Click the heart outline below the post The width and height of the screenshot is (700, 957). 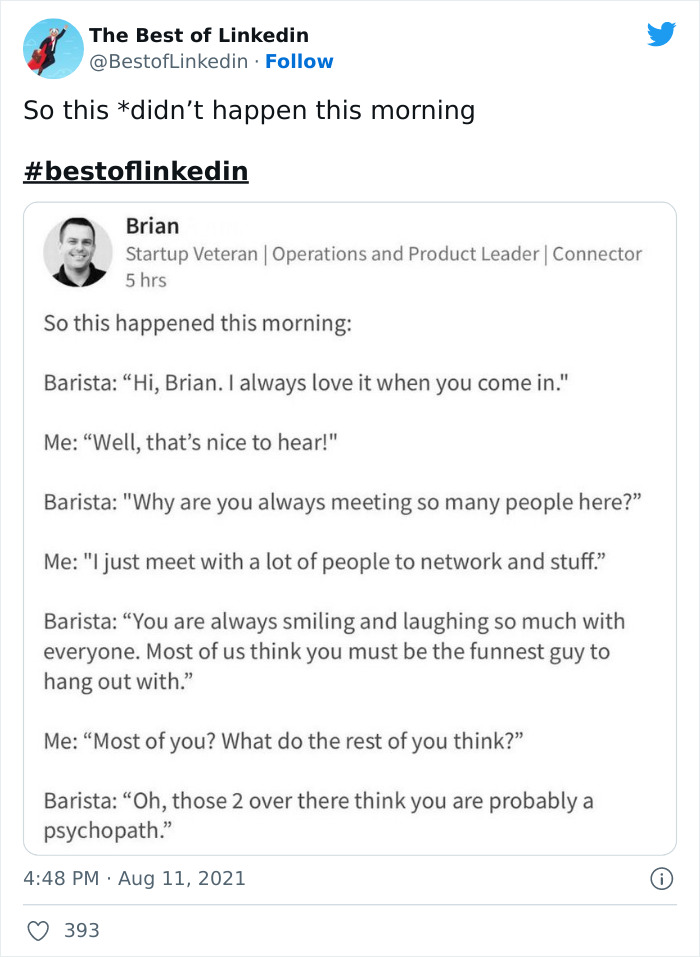coord(38,930)
